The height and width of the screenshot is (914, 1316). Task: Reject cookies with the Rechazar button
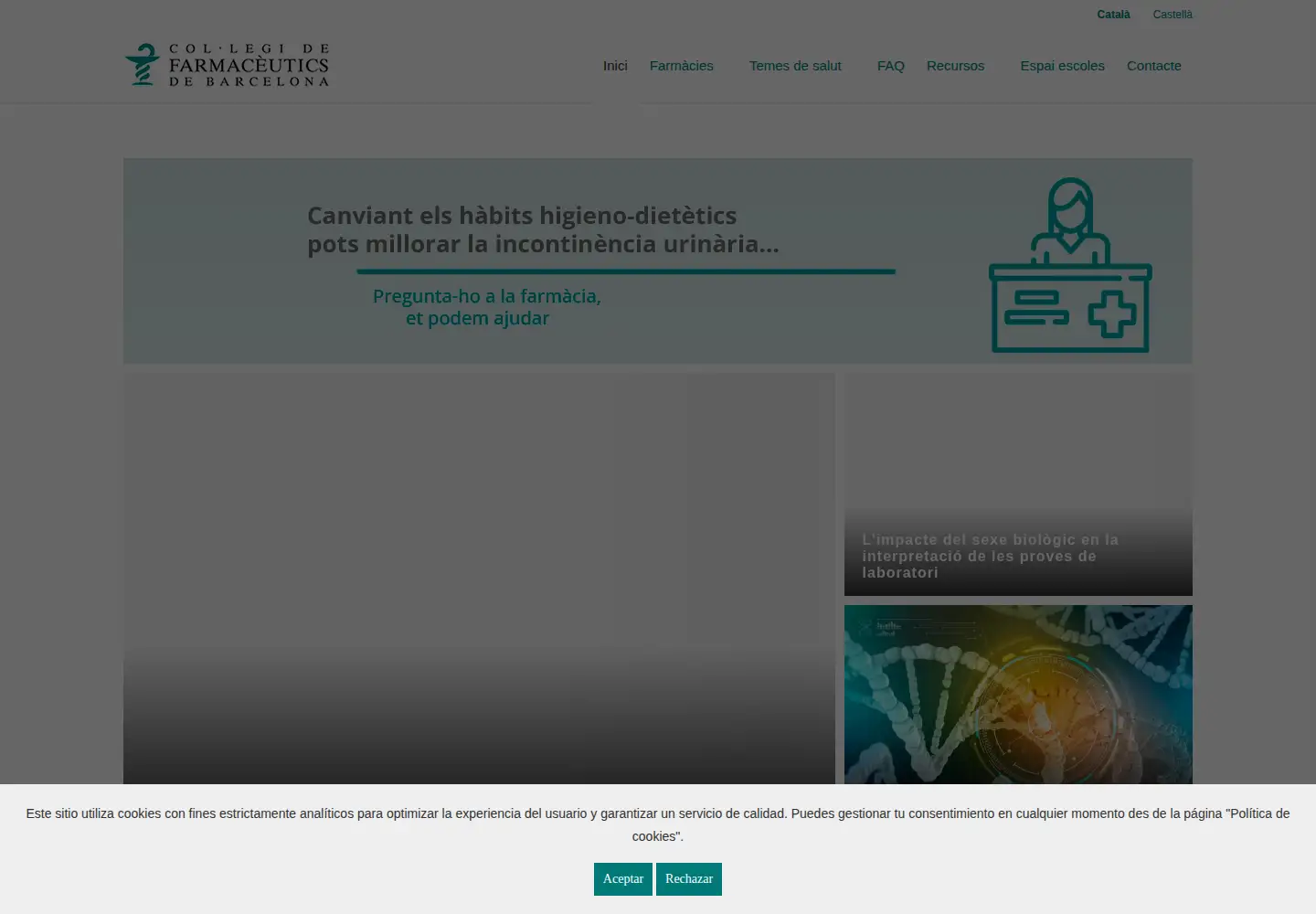tap(689, 879)
